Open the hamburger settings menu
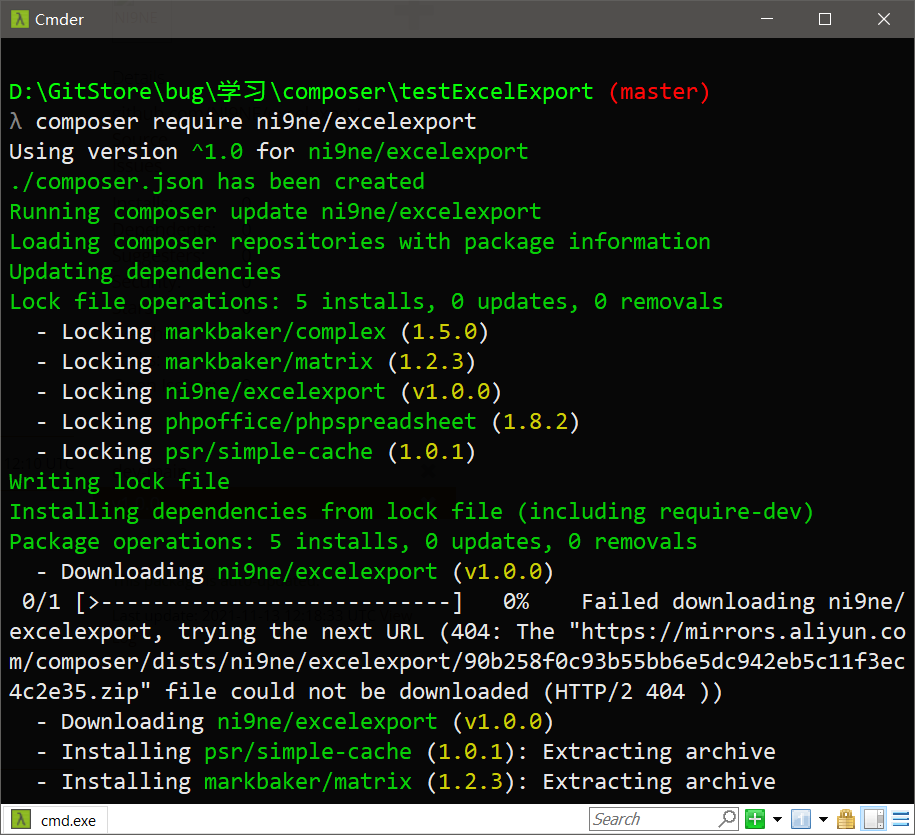 [x=900, y=820]
